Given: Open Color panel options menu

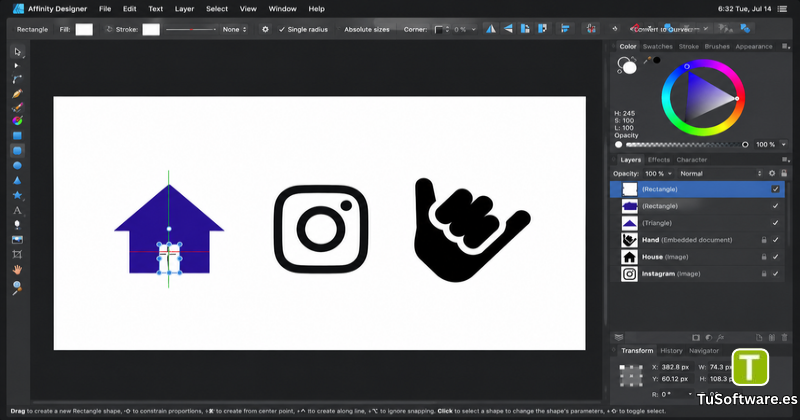Looking at the screenshot, I should 785,46.
